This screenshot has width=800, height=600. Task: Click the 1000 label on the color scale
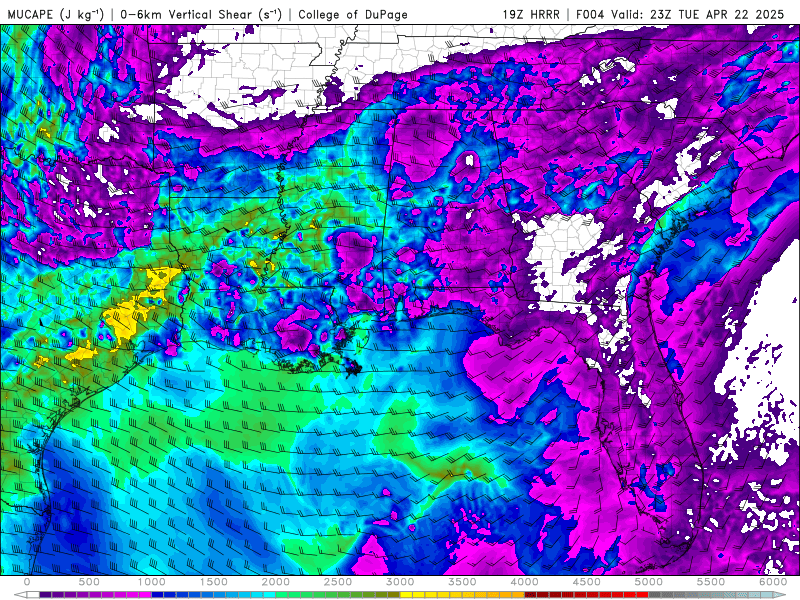(152, 582)
